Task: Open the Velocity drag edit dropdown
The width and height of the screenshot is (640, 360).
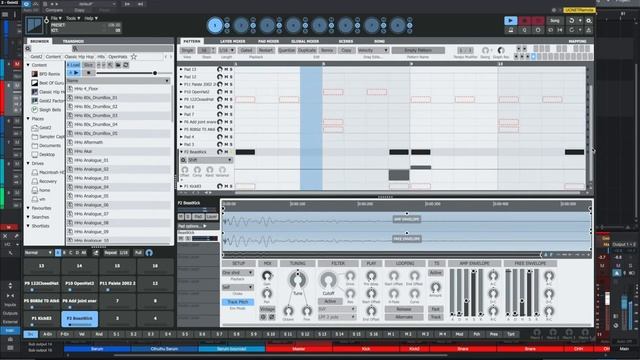Action: click(373, 50)
